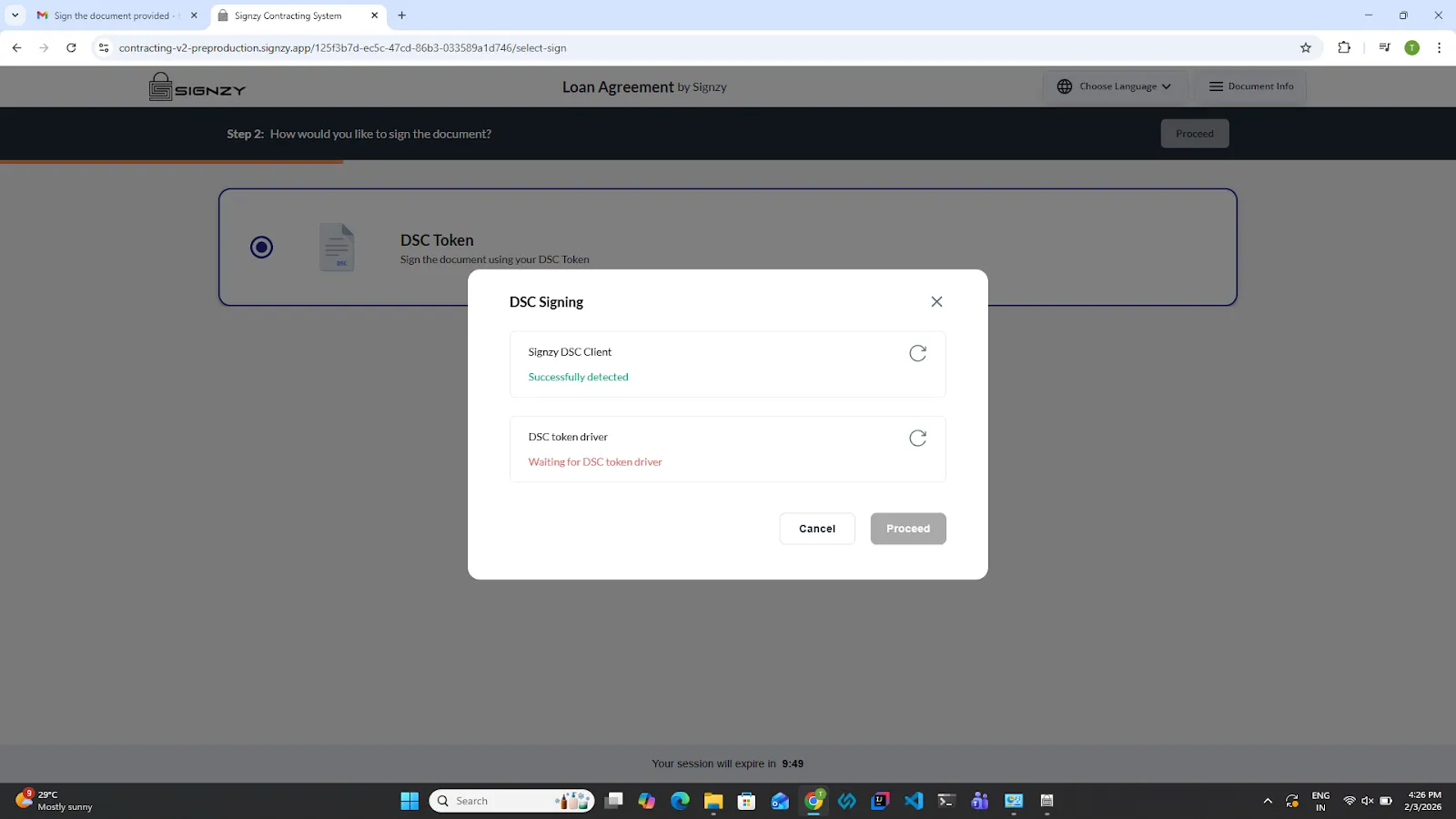Open the Chrome profile avatar
This screenshot has width=1456, height=819.
point(1411,48)
